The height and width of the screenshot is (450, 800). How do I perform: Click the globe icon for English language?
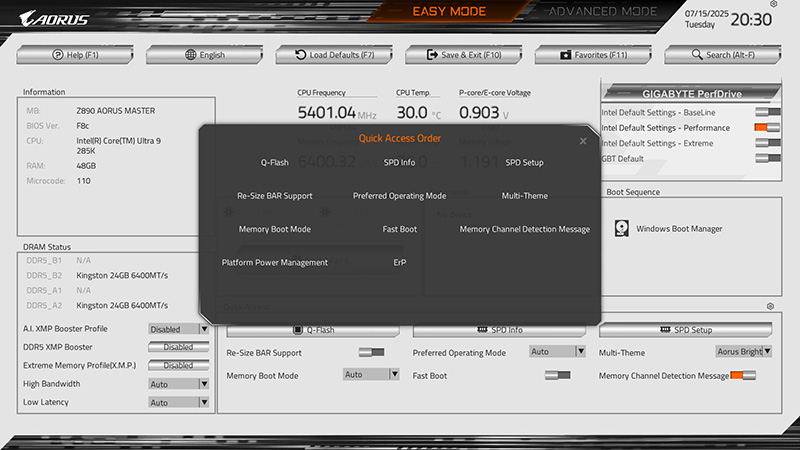(x=190, y=55)
